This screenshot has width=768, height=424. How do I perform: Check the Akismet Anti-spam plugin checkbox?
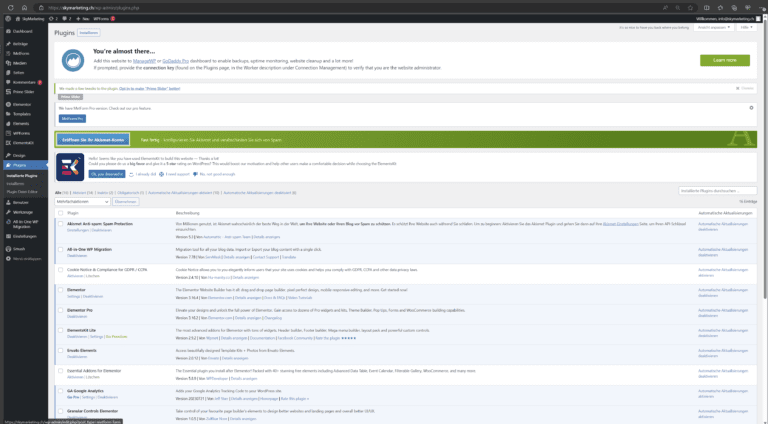[x=61, y=224]
